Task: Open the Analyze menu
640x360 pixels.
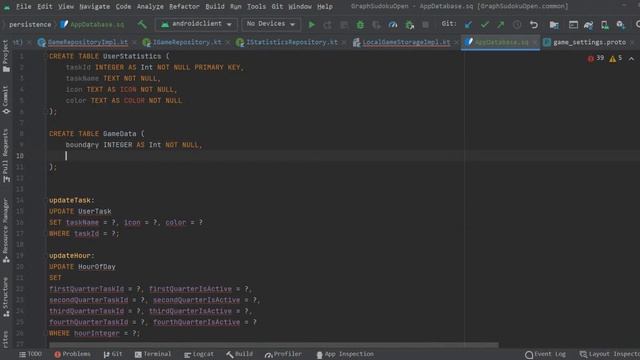Action: (150, 7)
